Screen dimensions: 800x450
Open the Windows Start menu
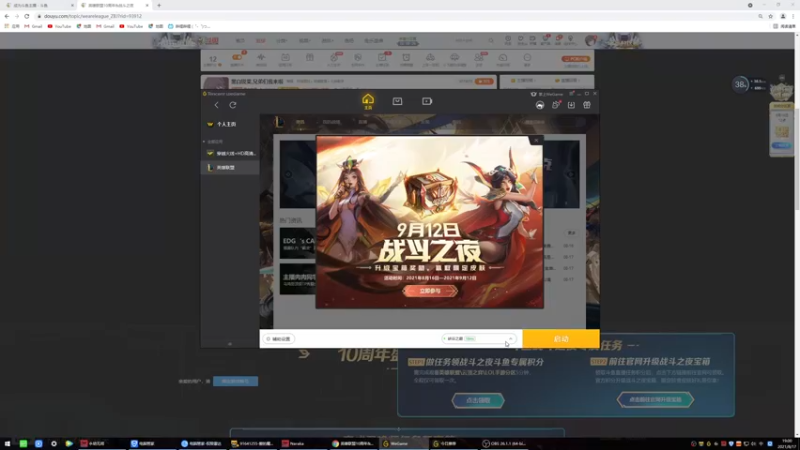coord(7,444)
